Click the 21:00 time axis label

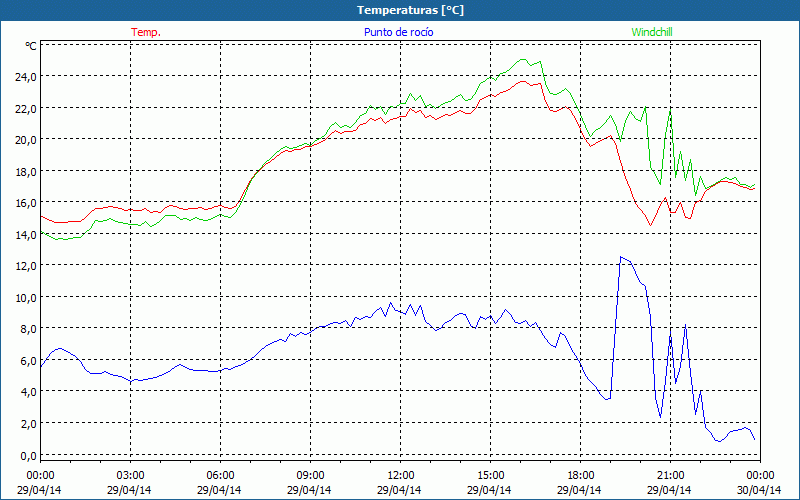(x=670, y=476)
